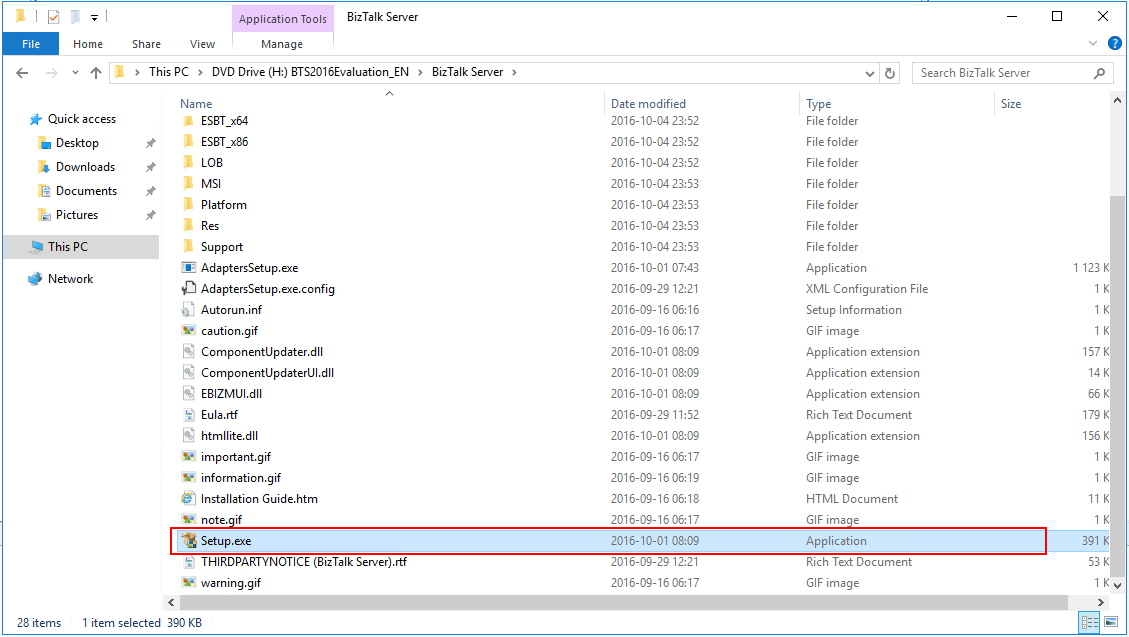This screenshot has height=637, width=1129.
Task: Switch to Large icons view in status bar
Action: pyautogui.click(x=1111, y=622)
